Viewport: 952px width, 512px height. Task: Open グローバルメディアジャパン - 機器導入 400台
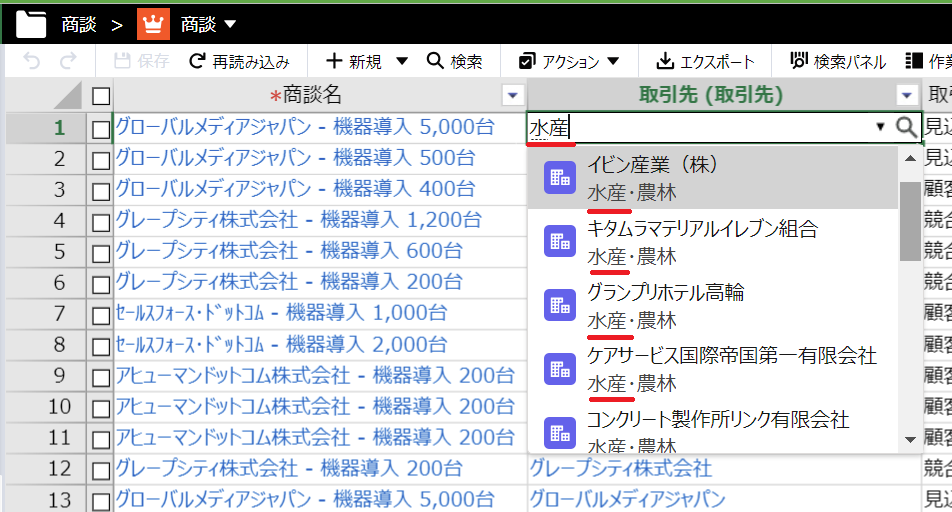(295, 189)
